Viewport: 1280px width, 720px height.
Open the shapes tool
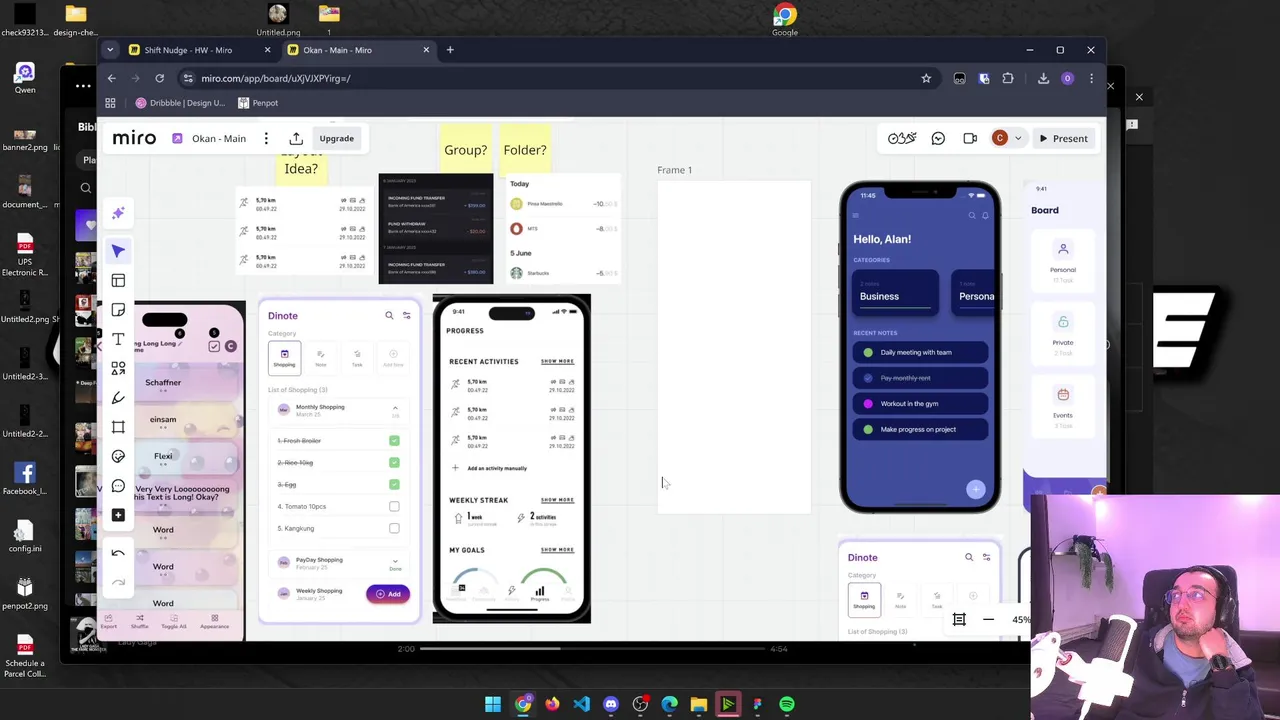[x=118, y=369]
